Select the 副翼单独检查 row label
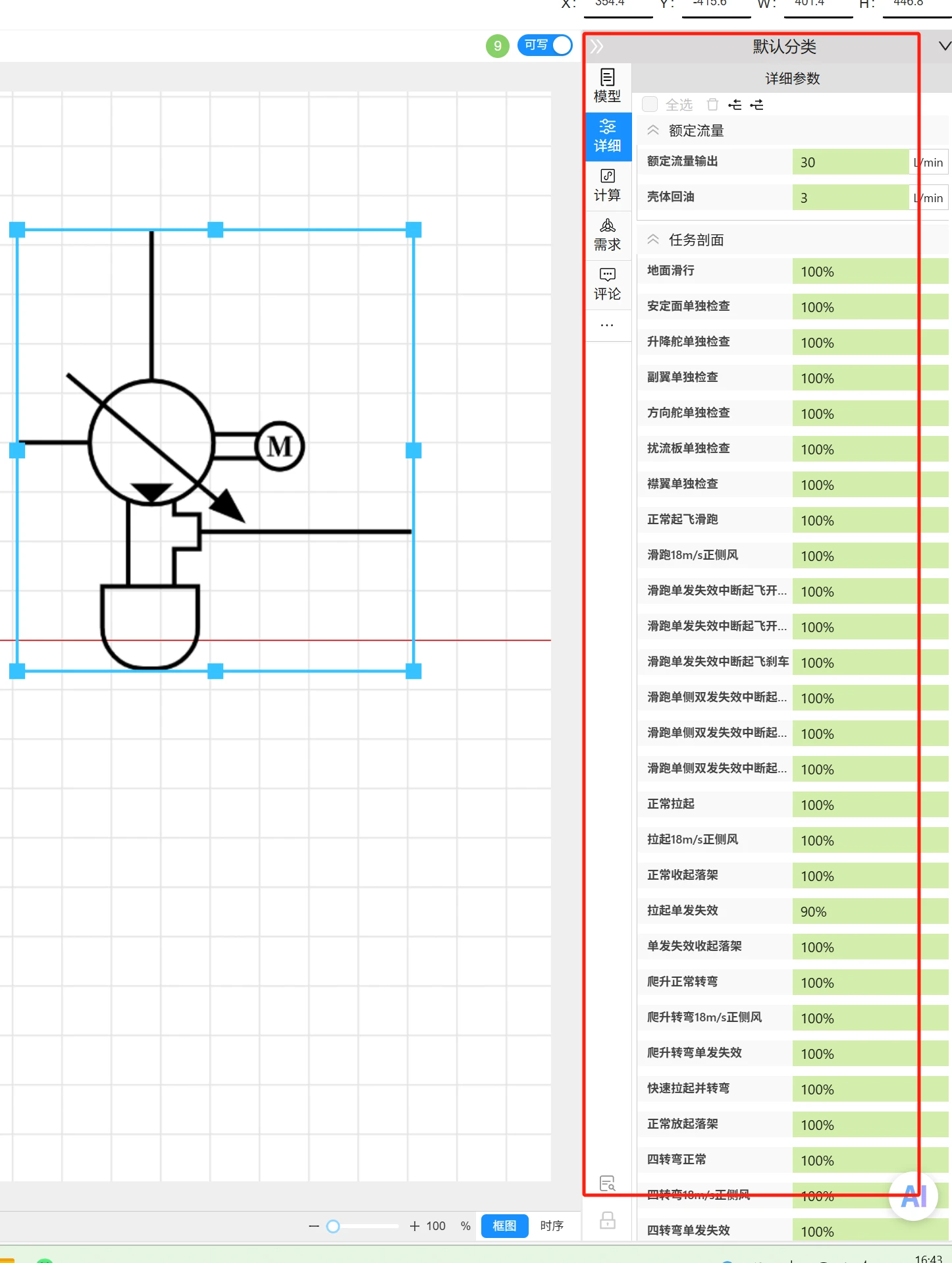952x1263 pixels. pos(683,377)
